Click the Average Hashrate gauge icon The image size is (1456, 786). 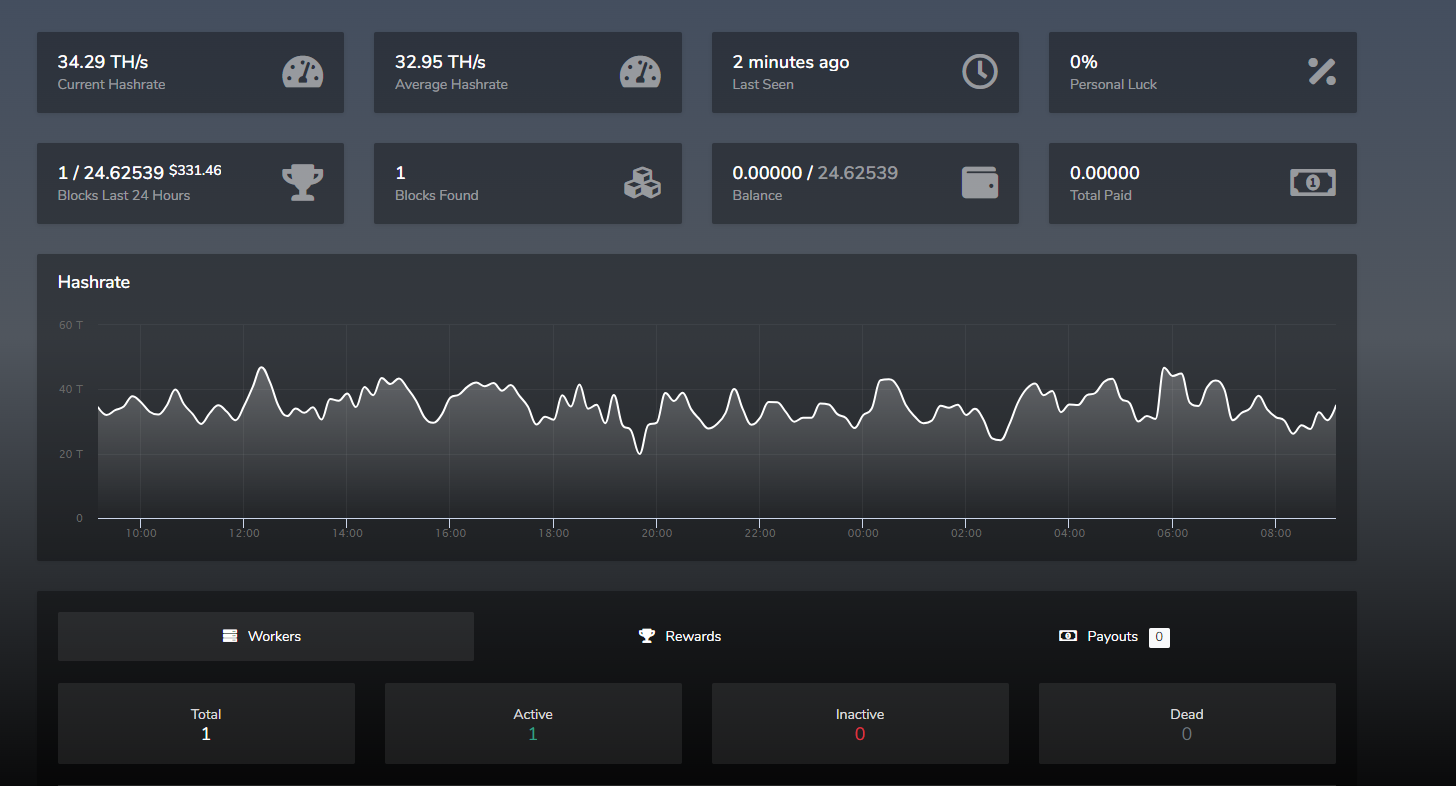[641, 72]
